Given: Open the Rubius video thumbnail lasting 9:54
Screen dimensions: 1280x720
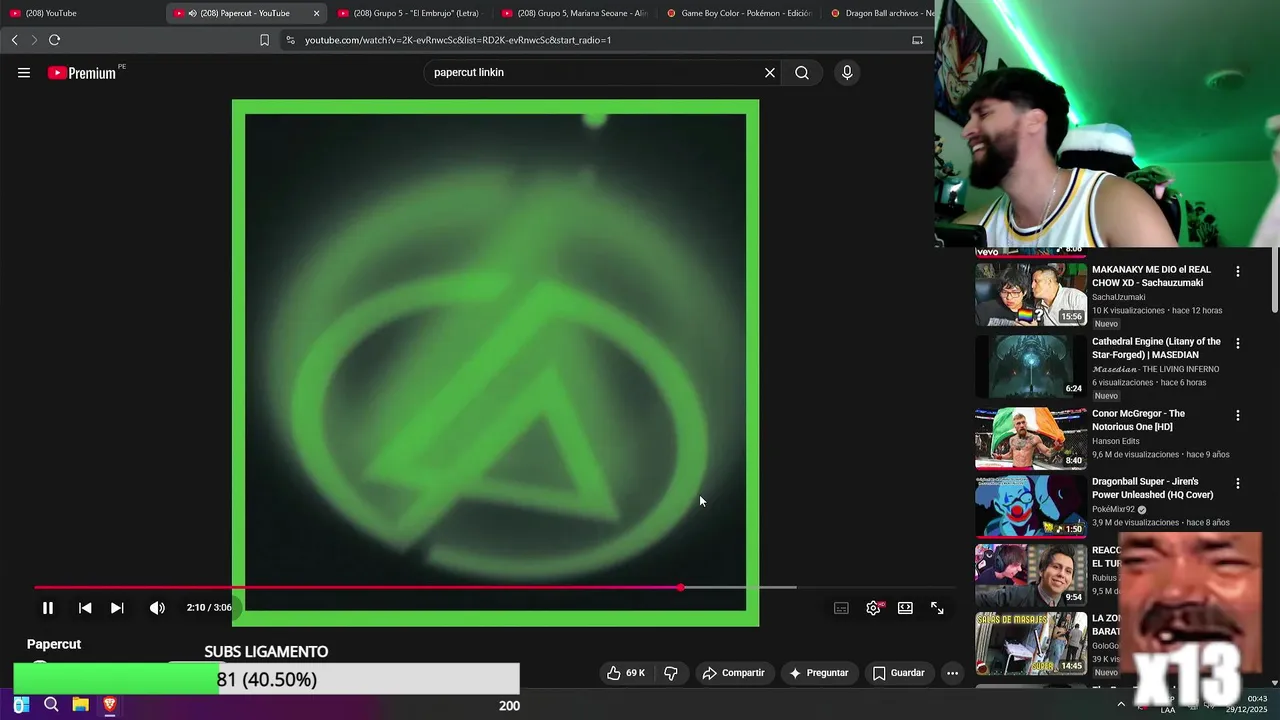Looking at the screenshot, I should point(1031,575).
